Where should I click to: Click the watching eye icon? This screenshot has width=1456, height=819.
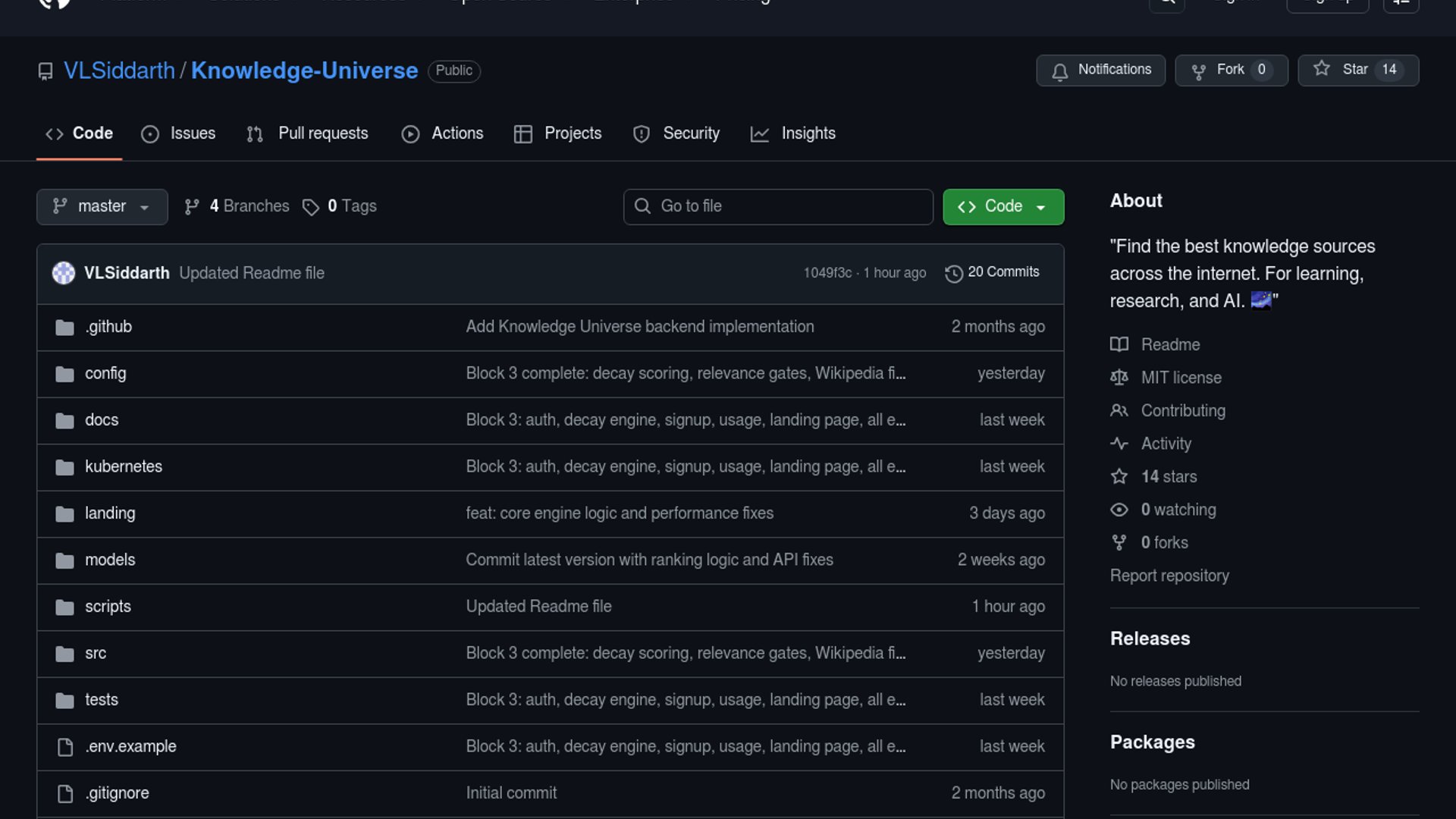point(1119,510)
